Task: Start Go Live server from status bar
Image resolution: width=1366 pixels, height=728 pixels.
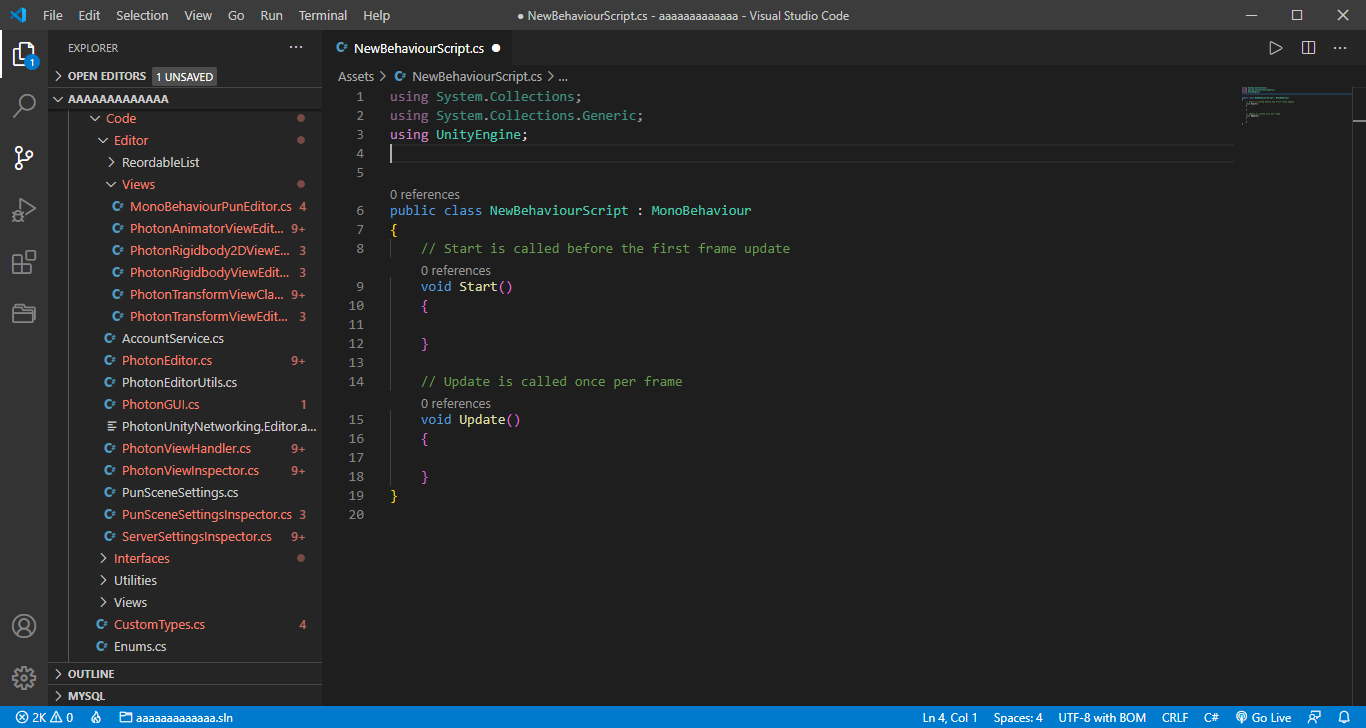Action: click(1263, 718)
